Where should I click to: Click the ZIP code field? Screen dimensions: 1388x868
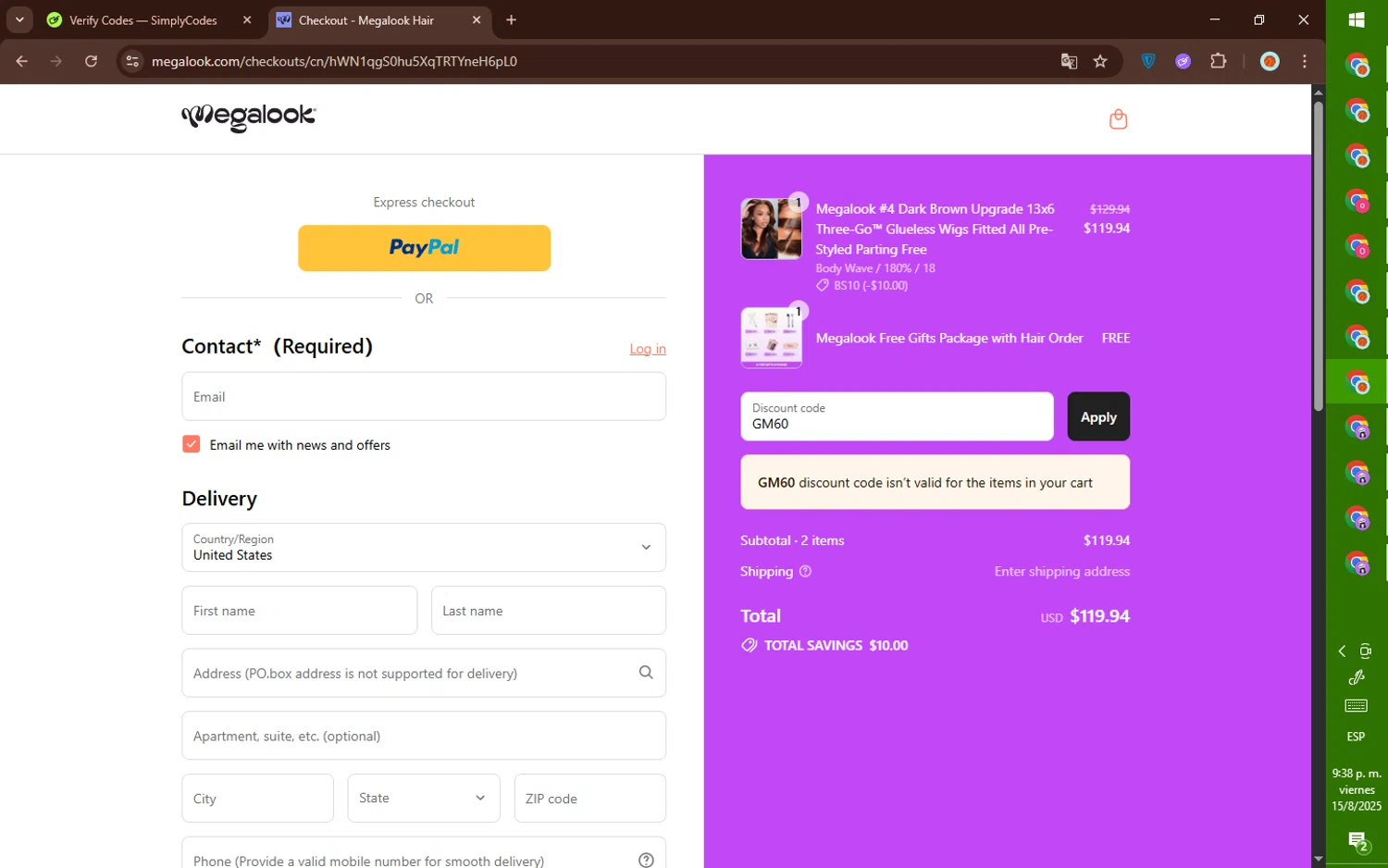pyautogui.click(x=590, y=798)
